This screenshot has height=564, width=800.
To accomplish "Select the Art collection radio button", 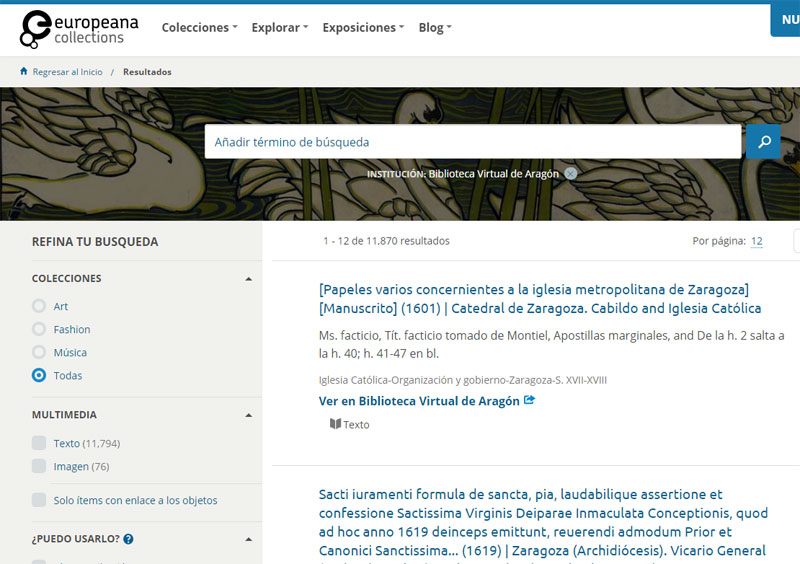I will point(39,306).
